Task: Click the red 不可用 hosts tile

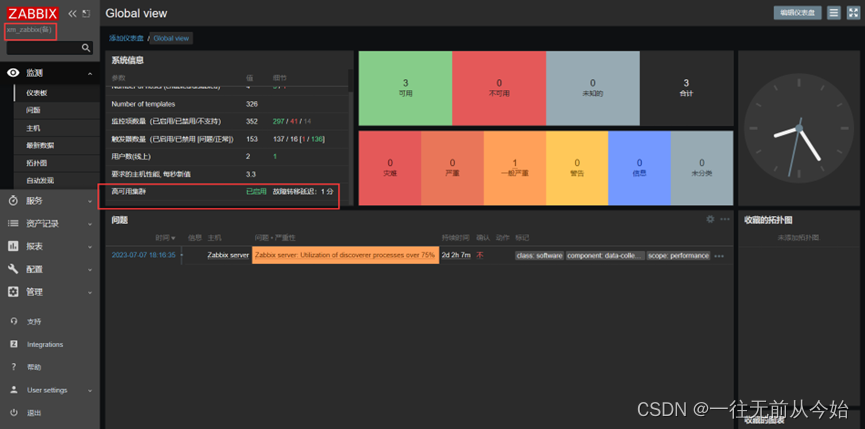Action: point(499,88)
